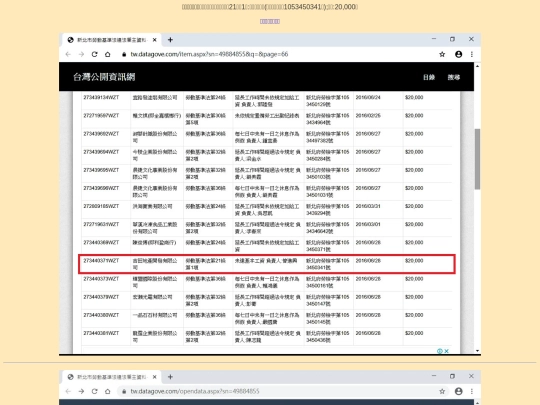Close the ad with the X icon
The height and width of the screenshot is (405, 540).
(x=446, y=351)
